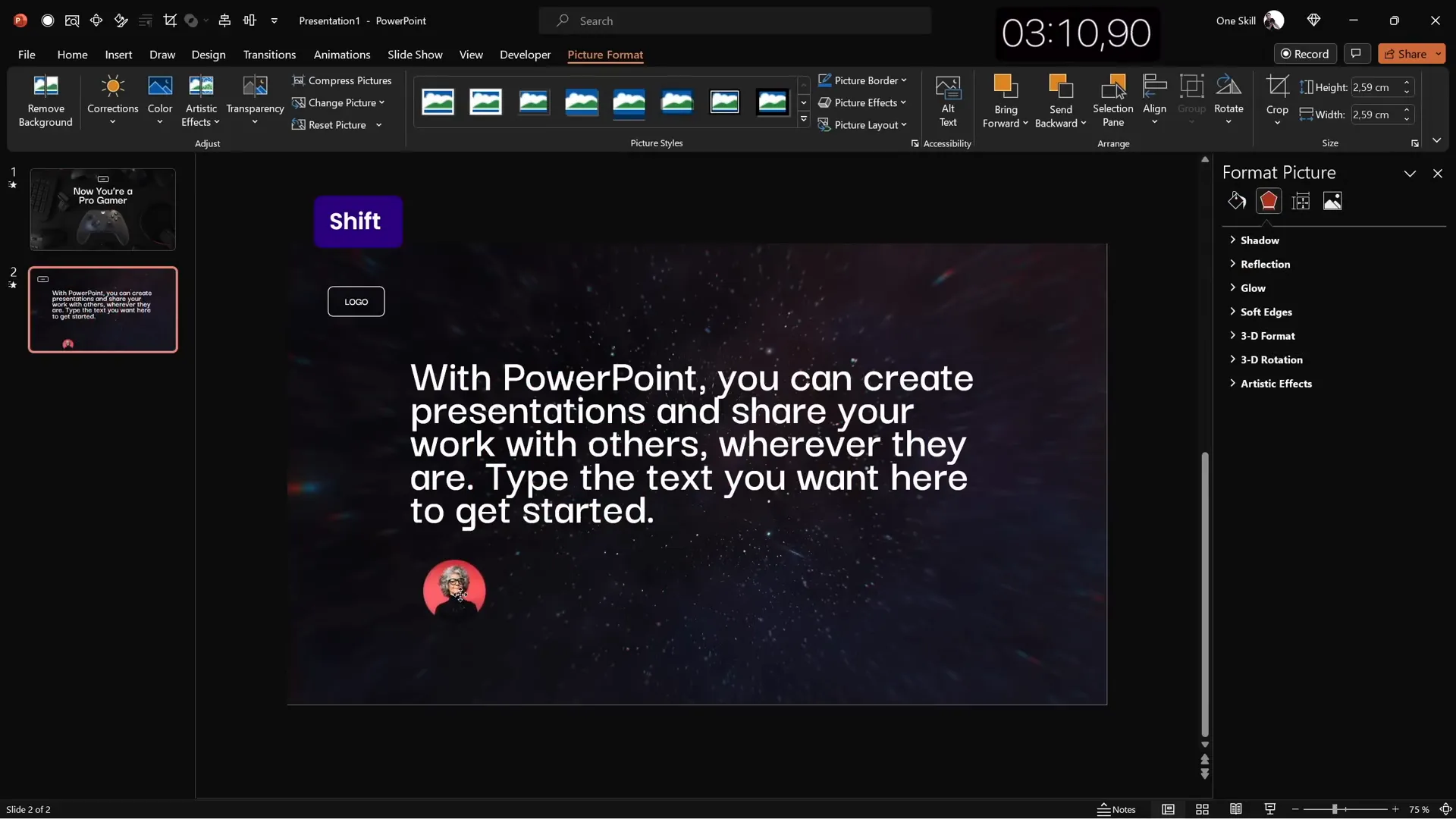The height and width of the screenshot is (819, 1456).
Task: Switch to the Animations tab
Action: 342,55
